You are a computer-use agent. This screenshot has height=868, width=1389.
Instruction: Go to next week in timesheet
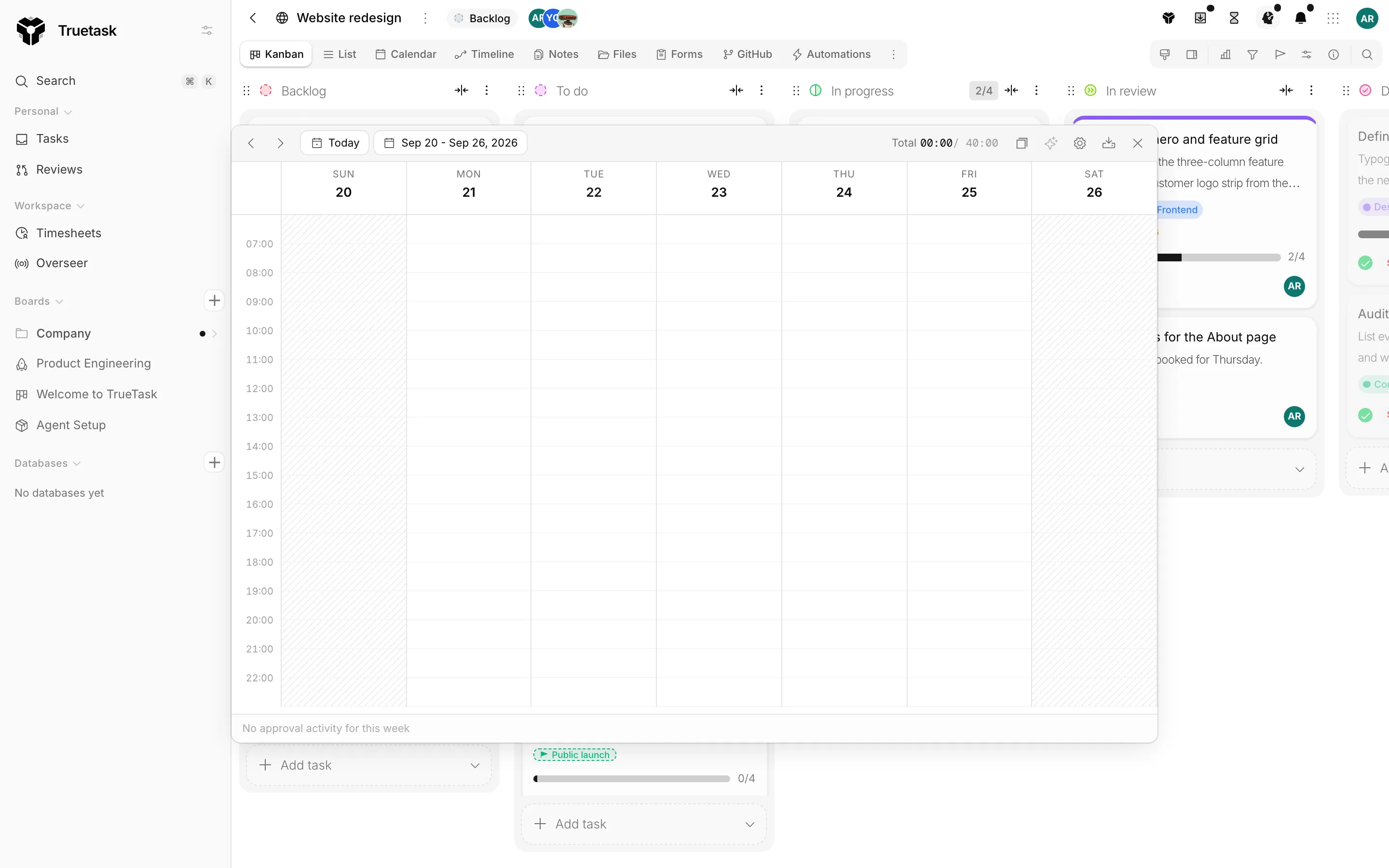280,143
